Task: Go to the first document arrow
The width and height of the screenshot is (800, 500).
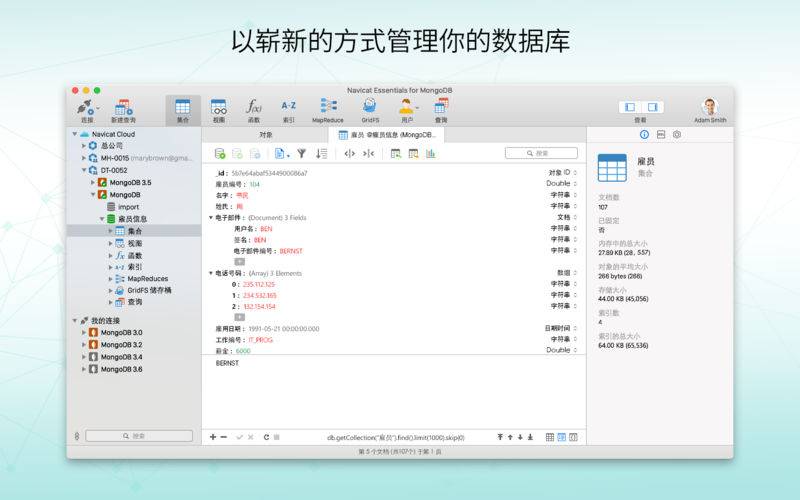Action: [500, 437]
